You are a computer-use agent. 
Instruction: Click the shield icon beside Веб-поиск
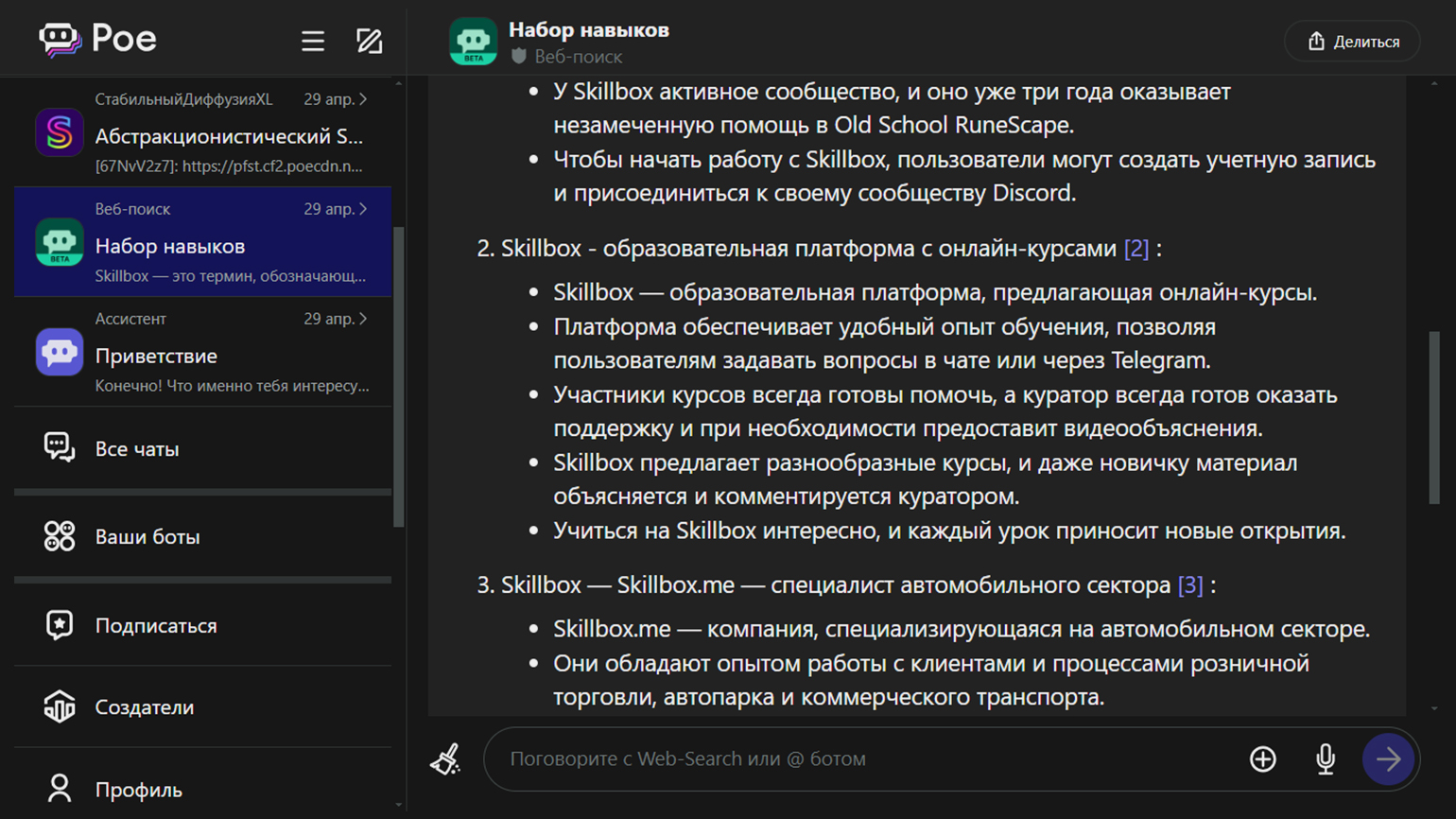click(x=518, y=57)
